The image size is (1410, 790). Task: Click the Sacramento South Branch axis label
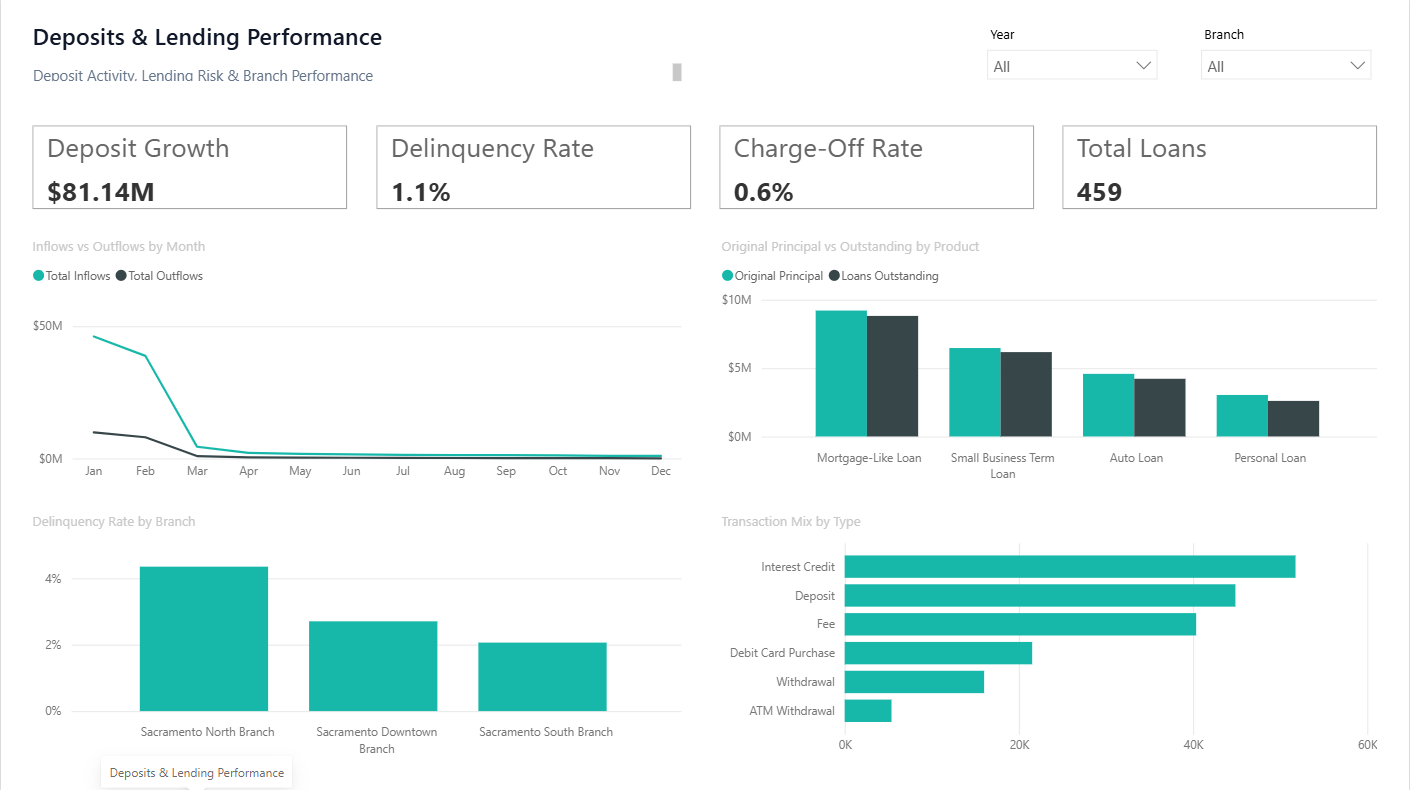click(x=546, y=732)
